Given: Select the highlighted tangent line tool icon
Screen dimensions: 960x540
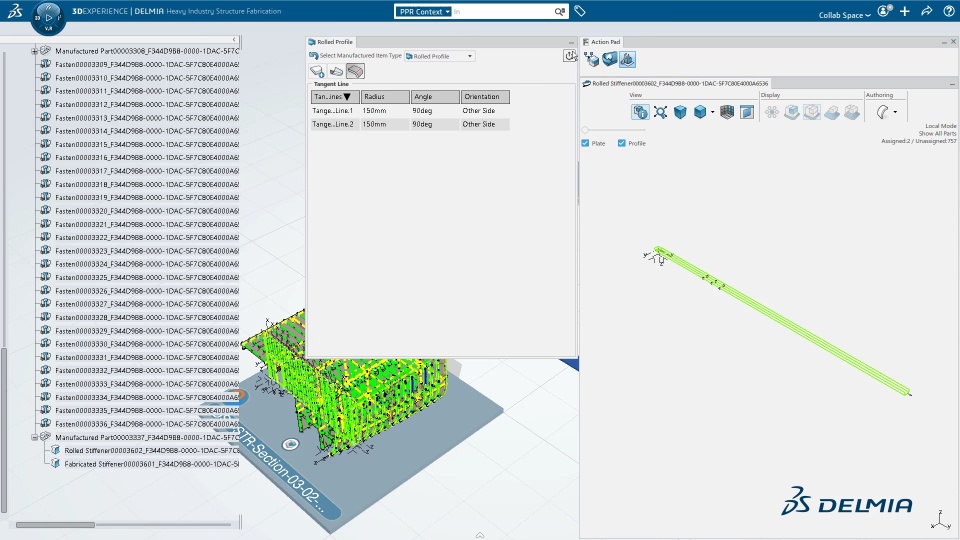Looking at the screenshot, I should tap(355, 71).
